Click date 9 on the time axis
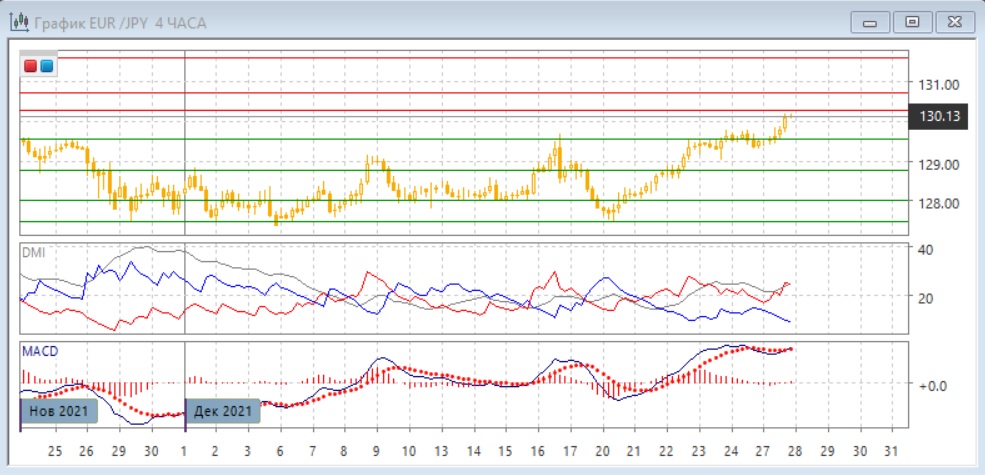This screenshot has height=475, width=985. point(376,451)
